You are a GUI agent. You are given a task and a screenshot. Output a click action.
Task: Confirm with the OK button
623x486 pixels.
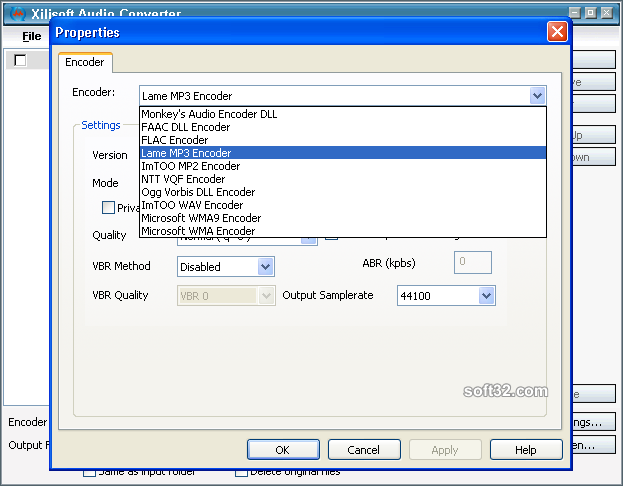[283, 450]
